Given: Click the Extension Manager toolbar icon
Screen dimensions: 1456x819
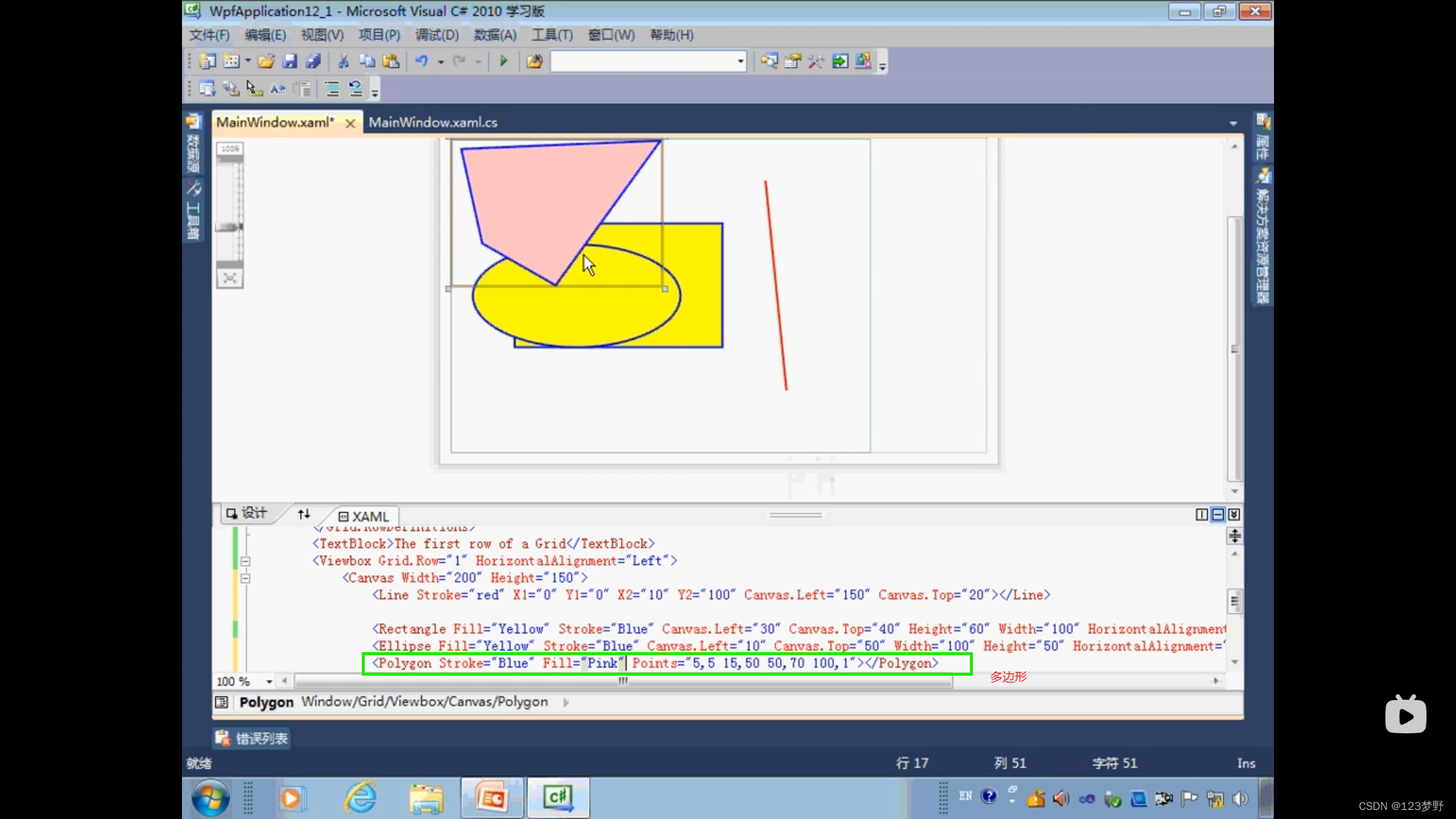Looking at the screenshot, I should coord(863,61).
